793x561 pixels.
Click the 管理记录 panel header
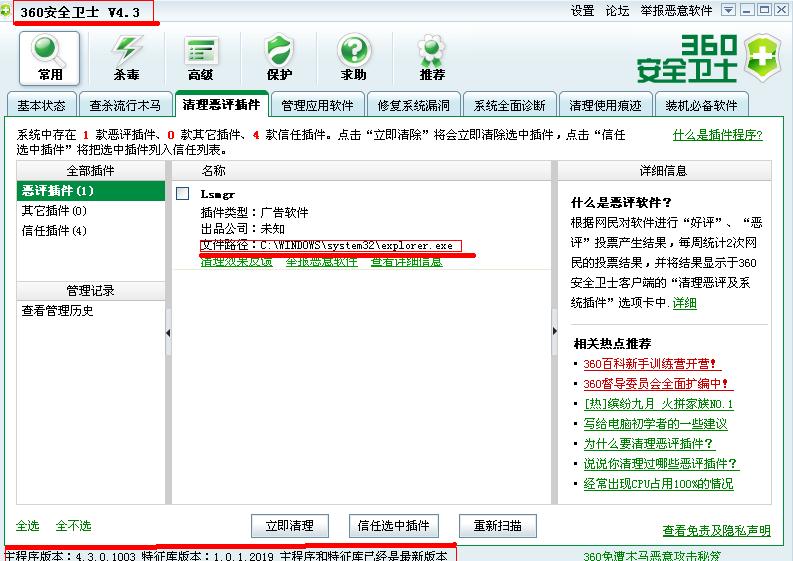pos(91,290)
